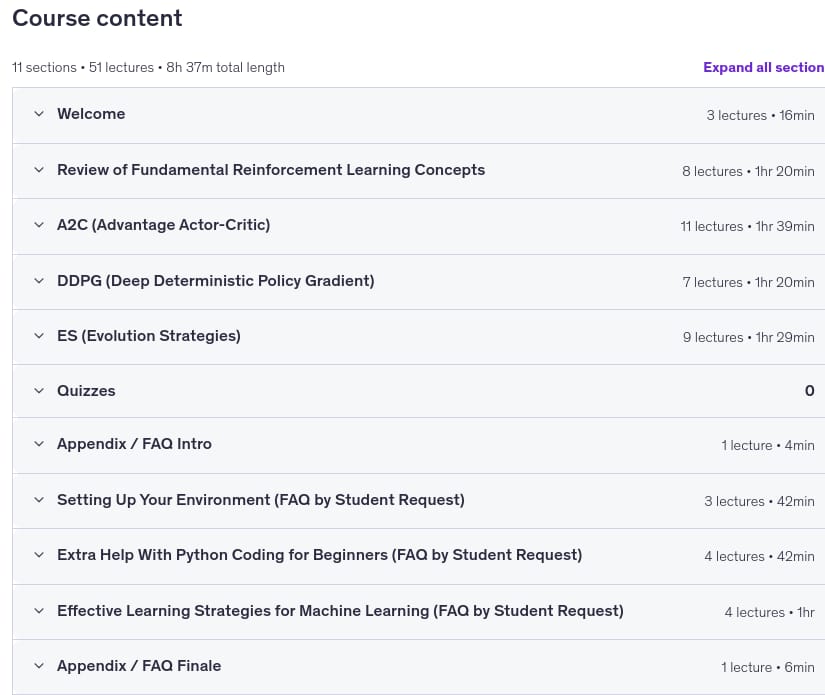Open the Welcome section title

pos(91,114)
